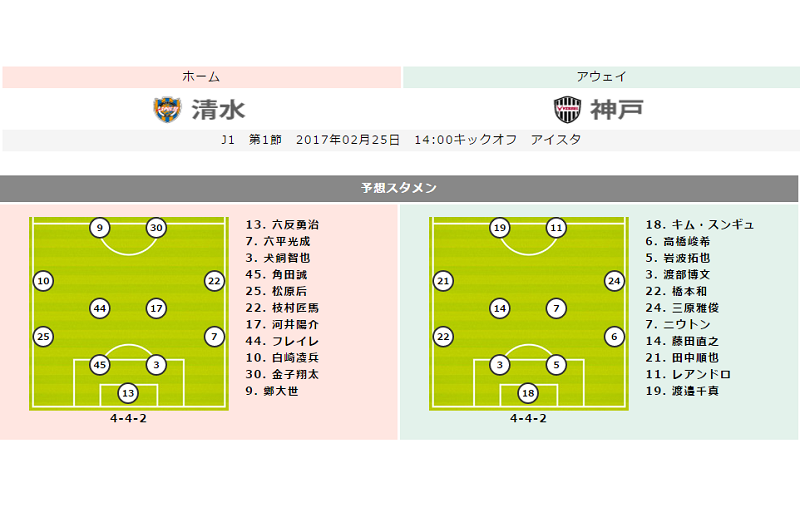The image size is (800, 532).
Task: Click Kobe midfielder circle number 14
Action: tap(500, 309)
